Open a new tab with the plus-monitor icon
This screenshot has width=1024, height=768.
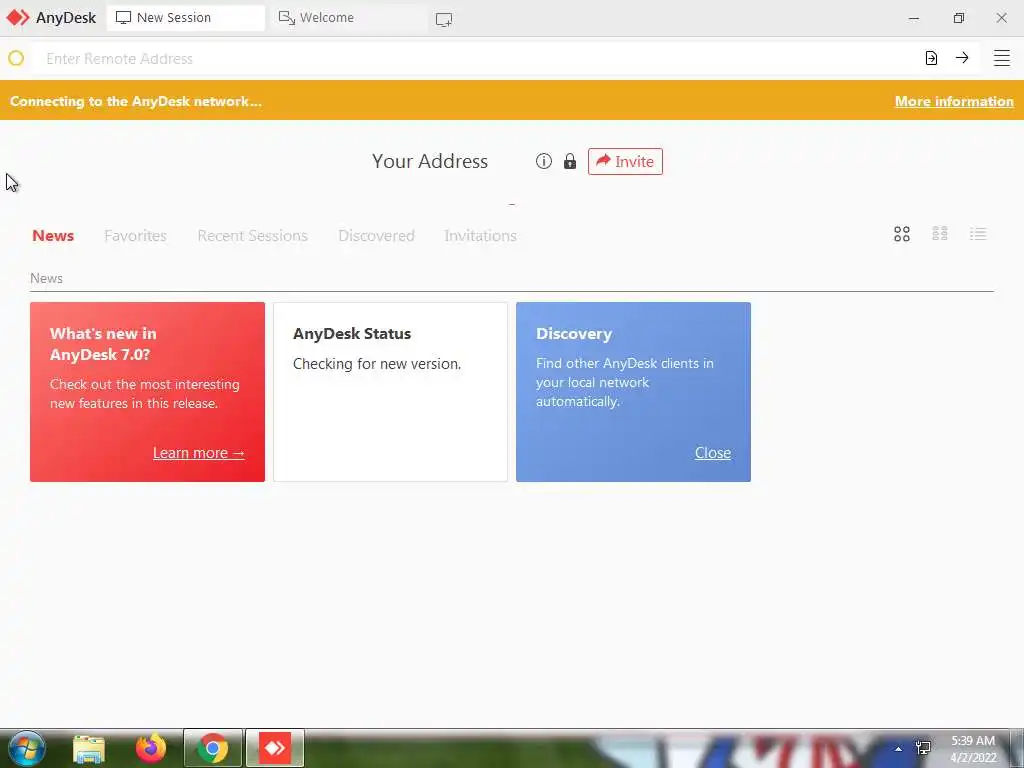point(444,19)
